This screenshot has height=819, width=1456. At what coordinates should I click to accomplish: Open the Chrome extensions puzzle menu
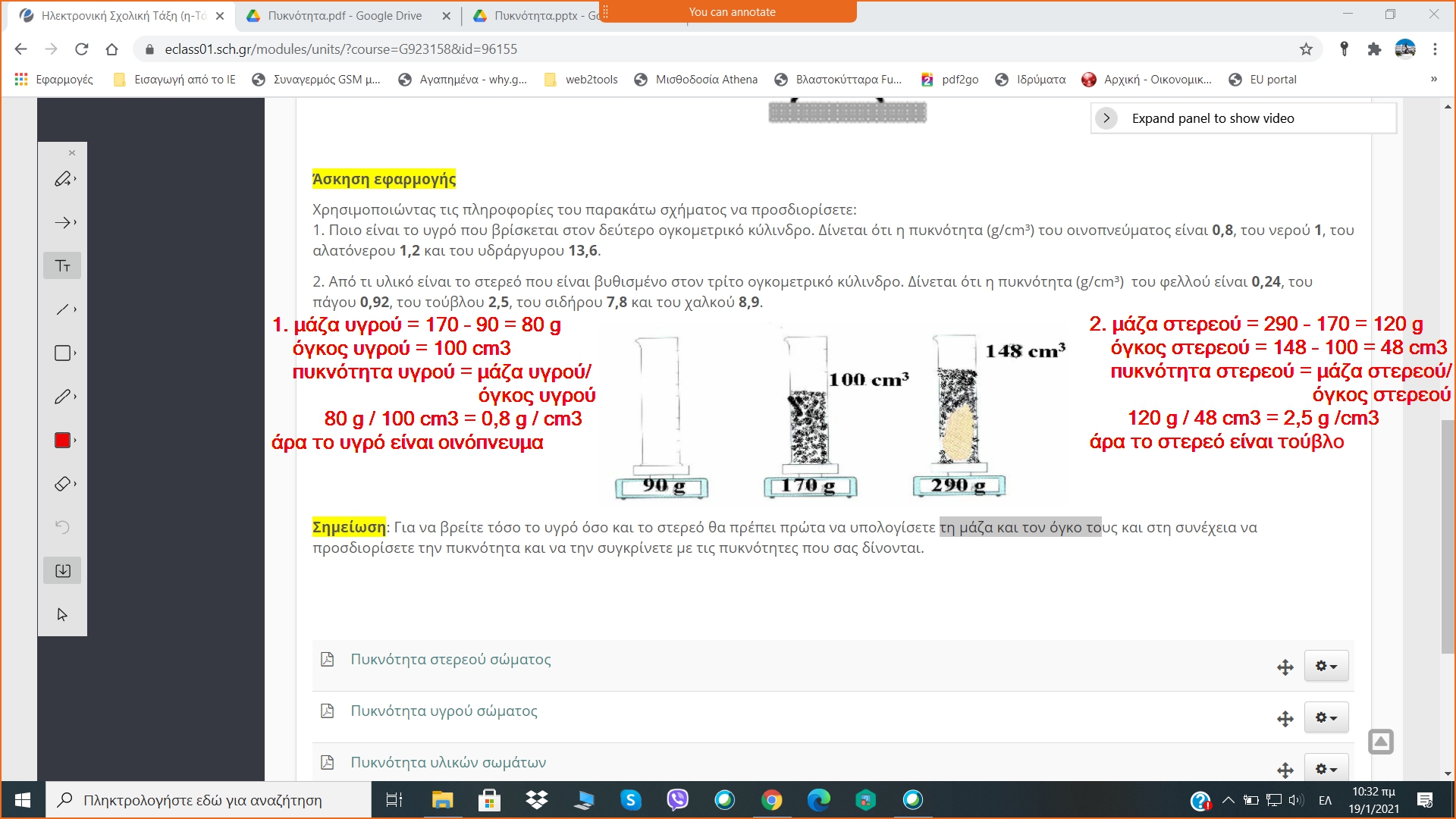(x=1374, y=49)
